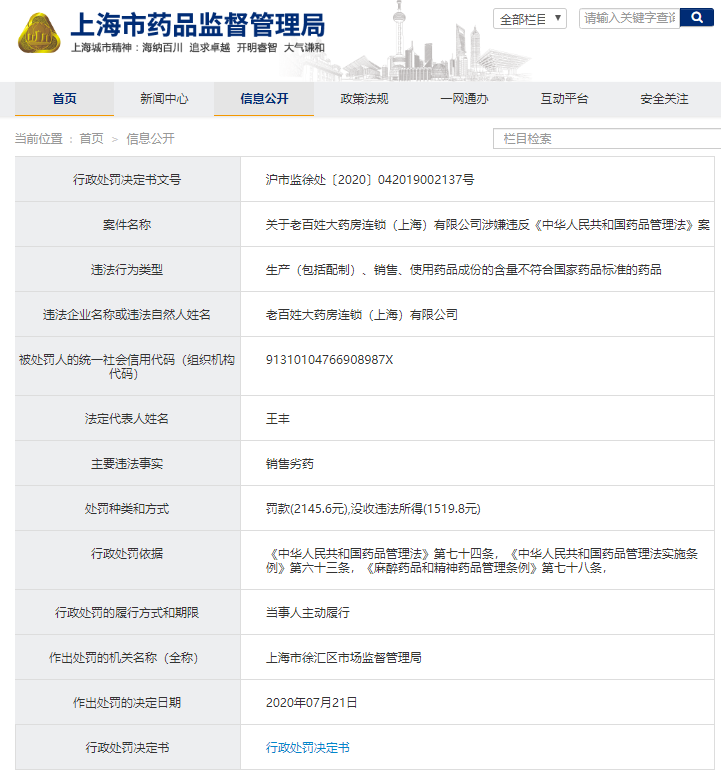
Task: Open the 互动平台 nav item
Action: [x=564, y=99]
